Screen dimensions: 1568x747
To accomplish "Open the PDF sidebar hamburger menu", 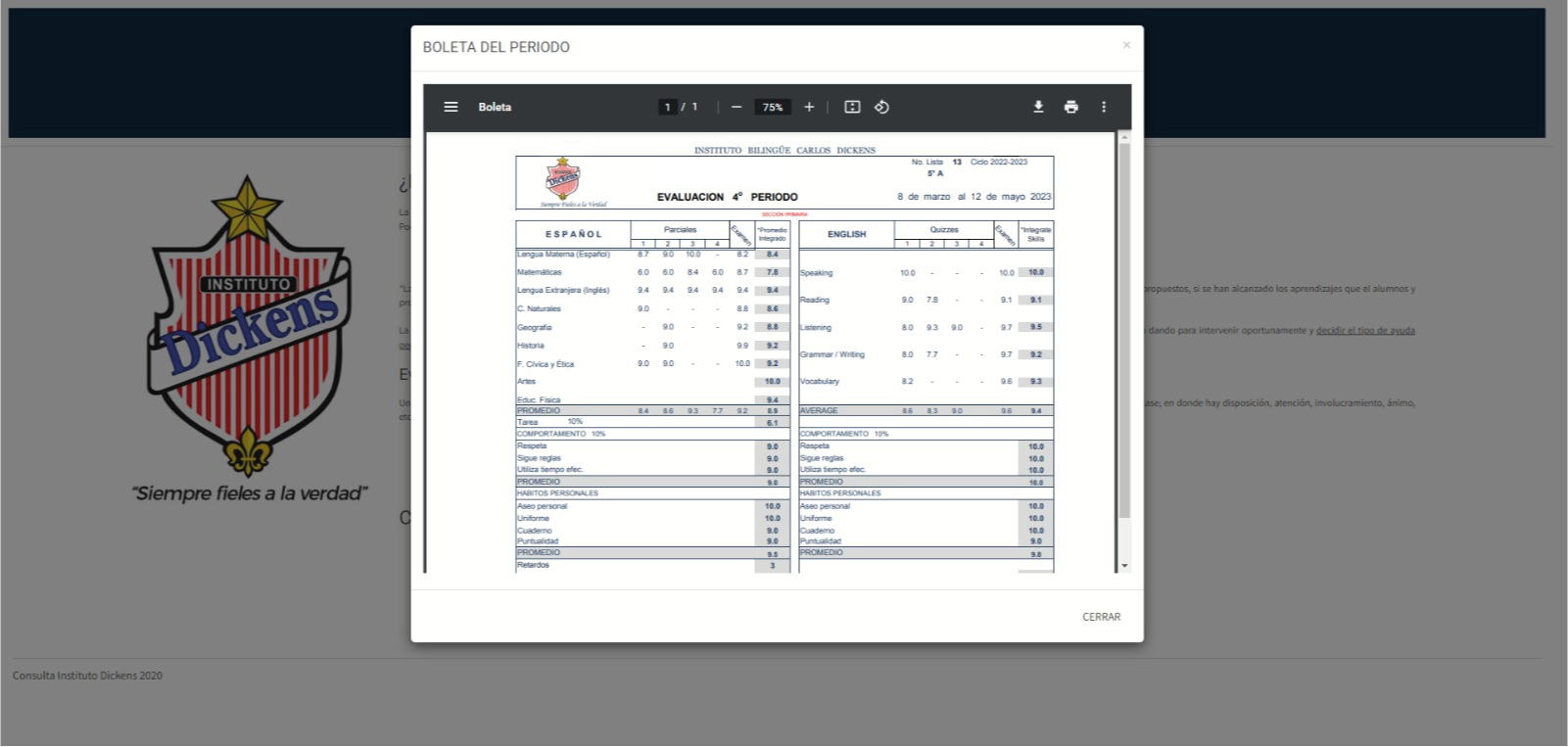I will (x=451, y=107).
